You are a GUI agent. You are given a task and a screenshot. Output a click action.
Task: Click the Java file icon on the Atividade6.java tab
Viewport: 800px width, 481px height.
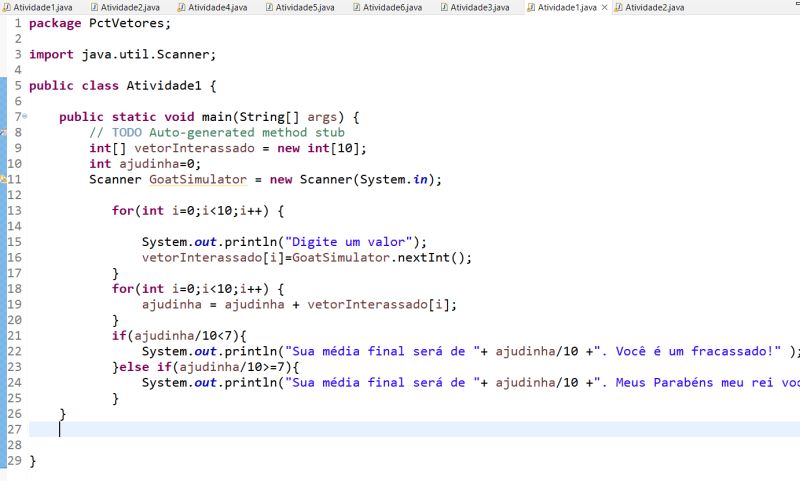[356, 7]
